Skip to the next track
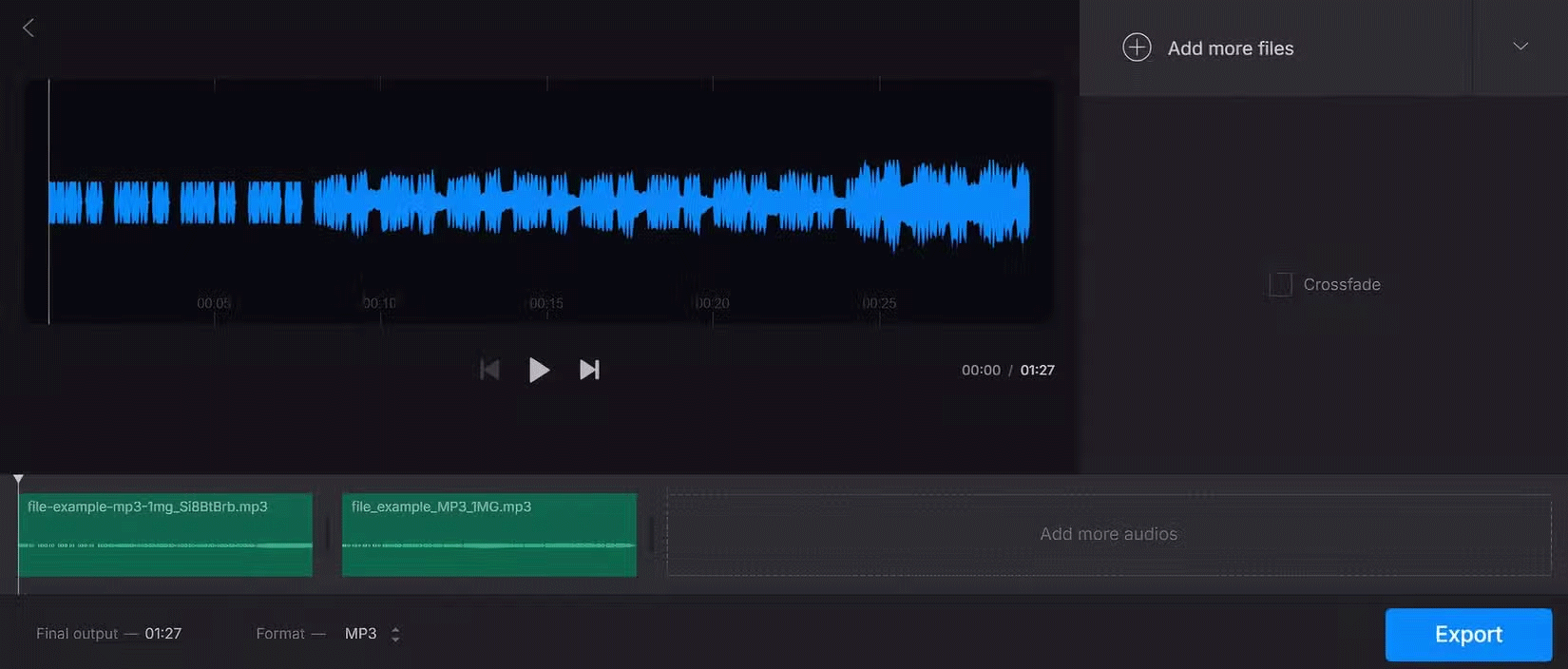1568x669 pixels. [x=589, y=370]
